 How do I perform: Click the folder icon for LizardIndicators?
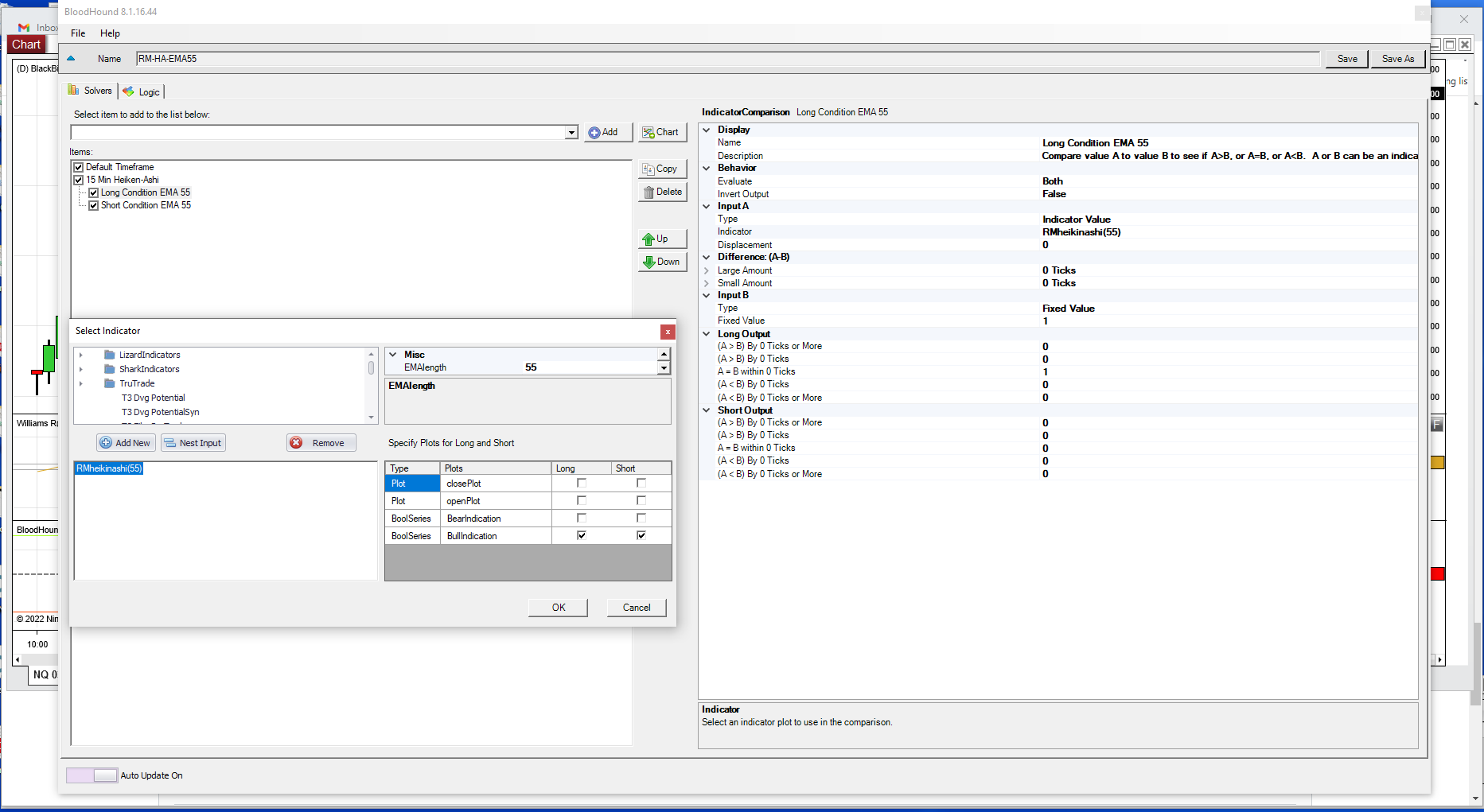[x=110, y=355]
